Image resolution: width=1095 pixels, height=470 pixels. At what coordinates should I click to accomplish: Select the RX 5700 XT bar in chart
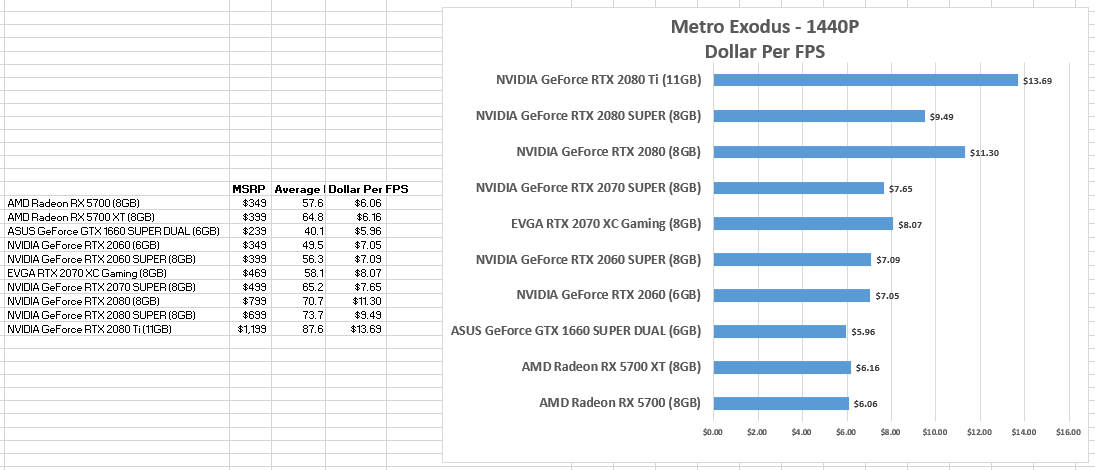[781, 367]
